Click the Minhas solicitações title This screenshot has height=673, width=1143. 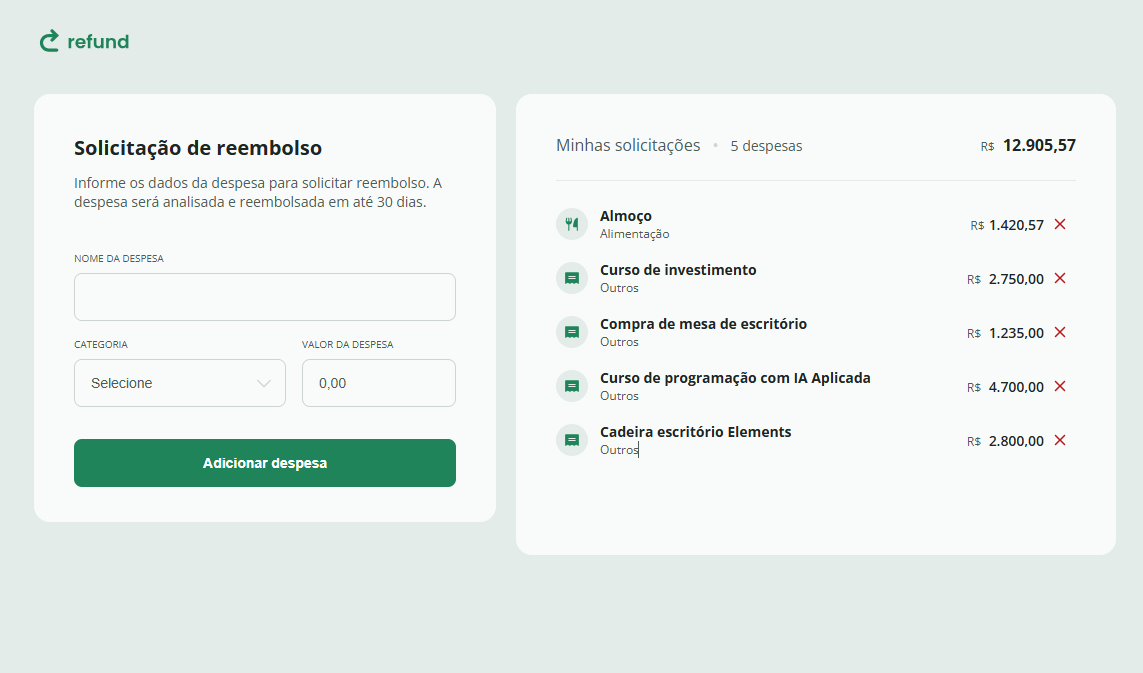click(x=628, y=145)
